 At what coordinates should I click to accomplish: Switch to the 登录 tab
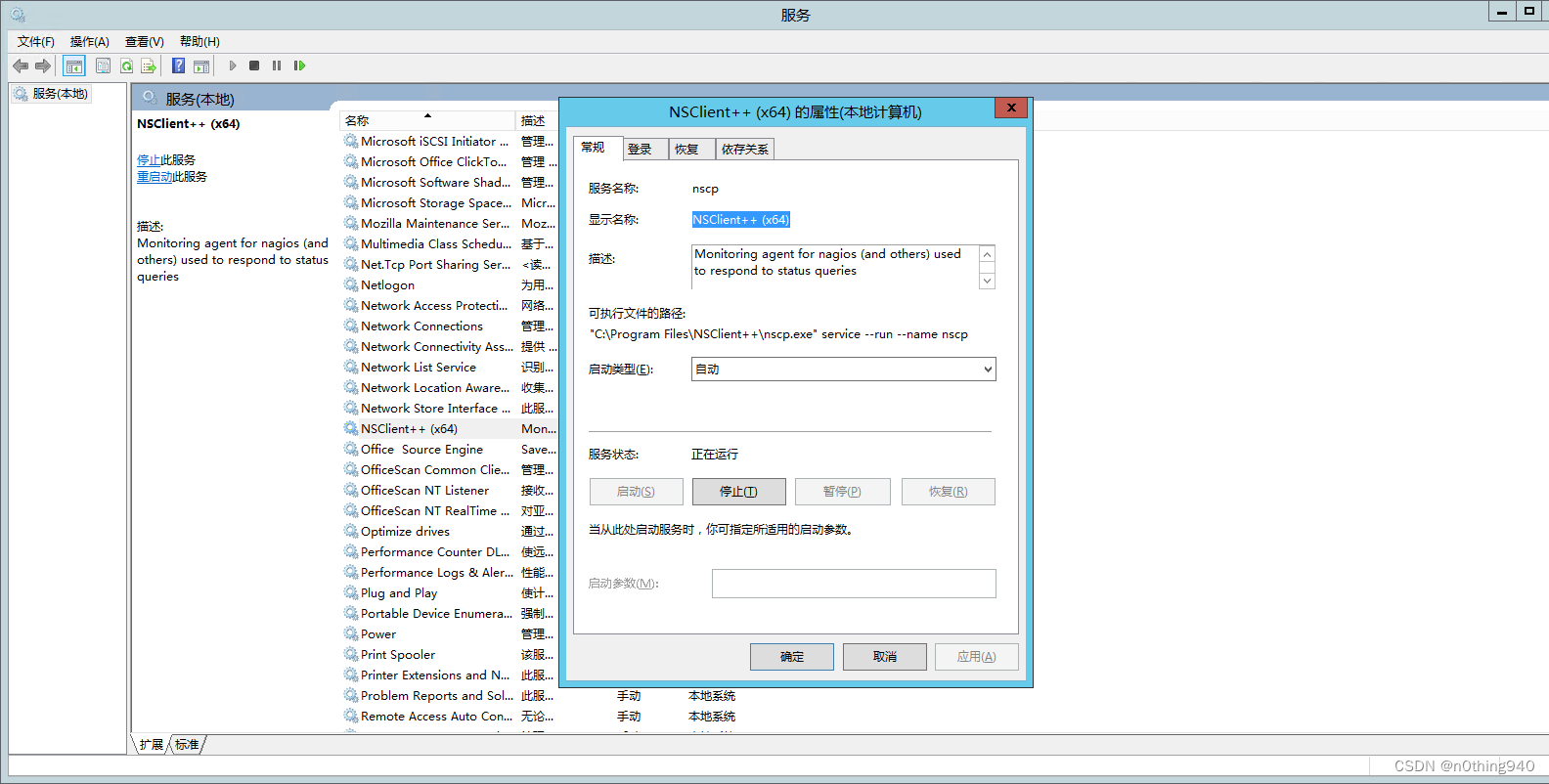click(644, 150)
